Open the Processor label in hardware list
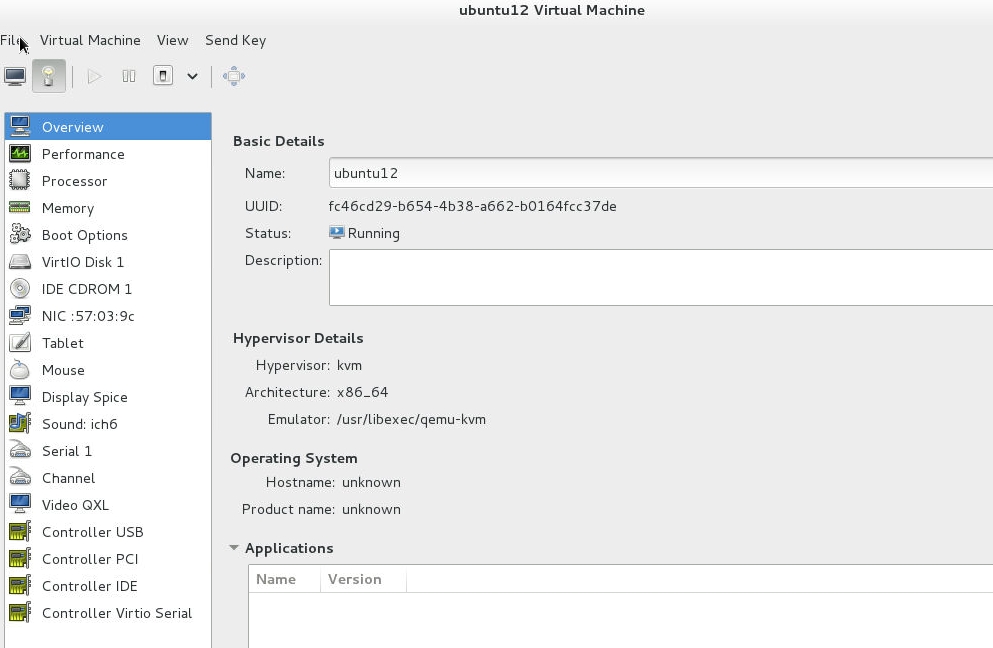The height and width of the screenshot is (648, 993). 74,181
